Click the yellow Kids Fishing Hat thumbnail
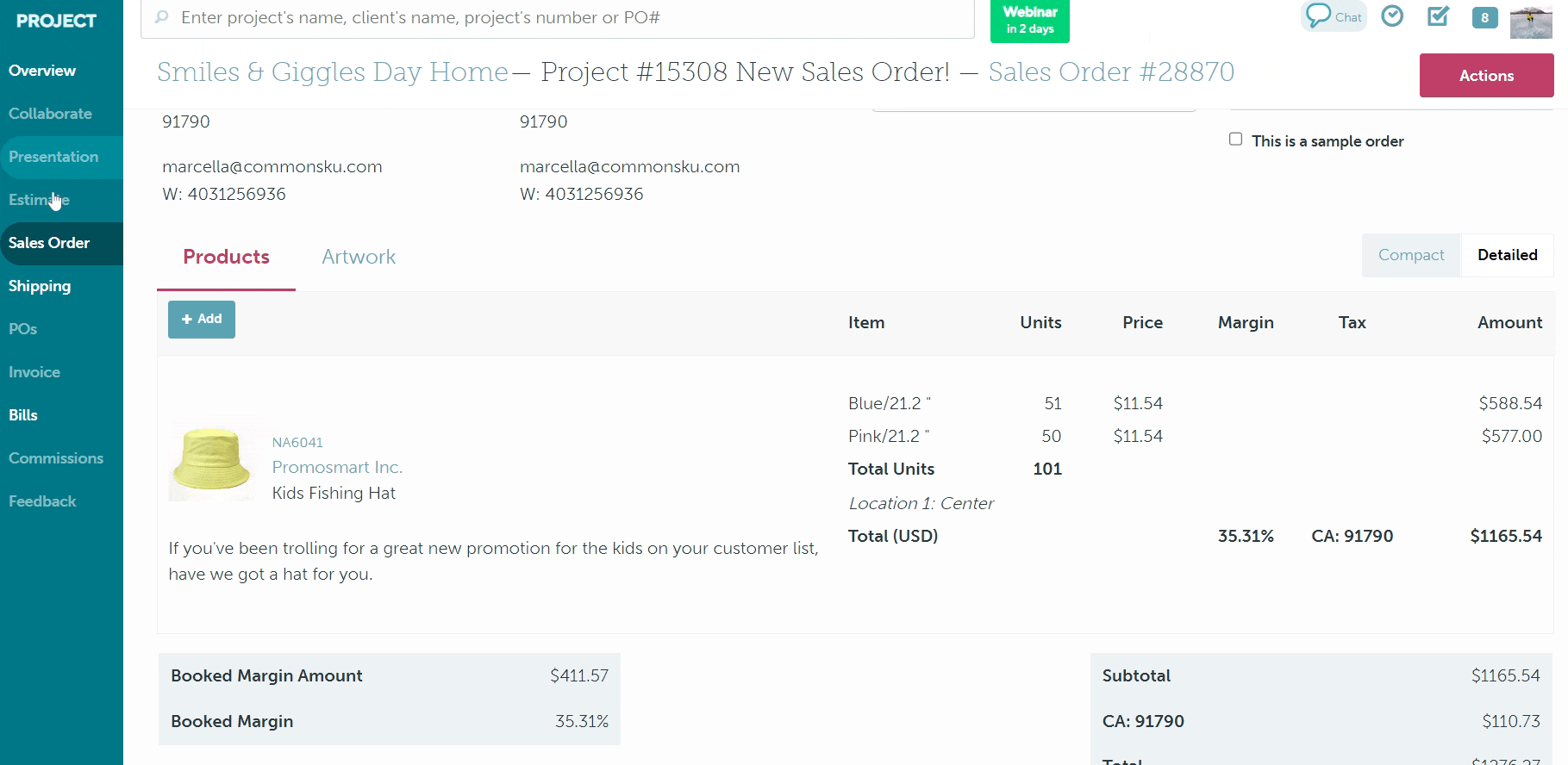Viewport: 1568px width, 765px height. (x=212, y=461)
